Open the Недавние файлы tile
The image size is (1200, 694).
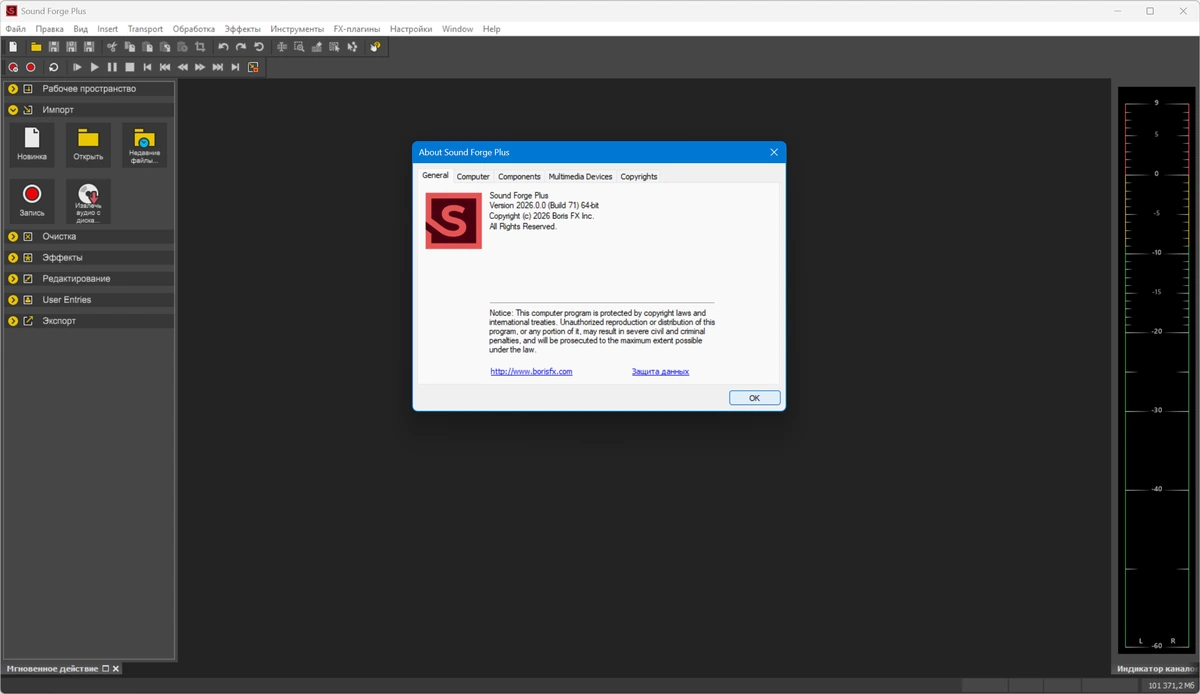coord(144,145)
